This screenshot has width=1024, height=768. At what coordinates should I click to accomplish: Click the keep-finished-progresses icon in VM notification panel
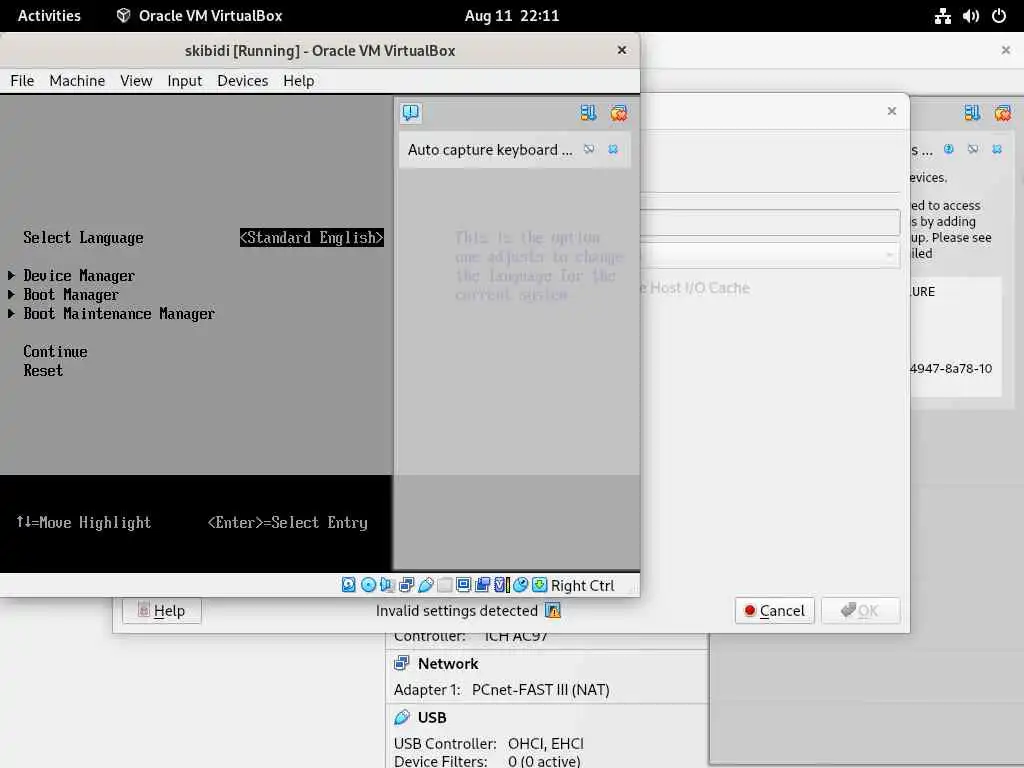[x=588, y=113]
